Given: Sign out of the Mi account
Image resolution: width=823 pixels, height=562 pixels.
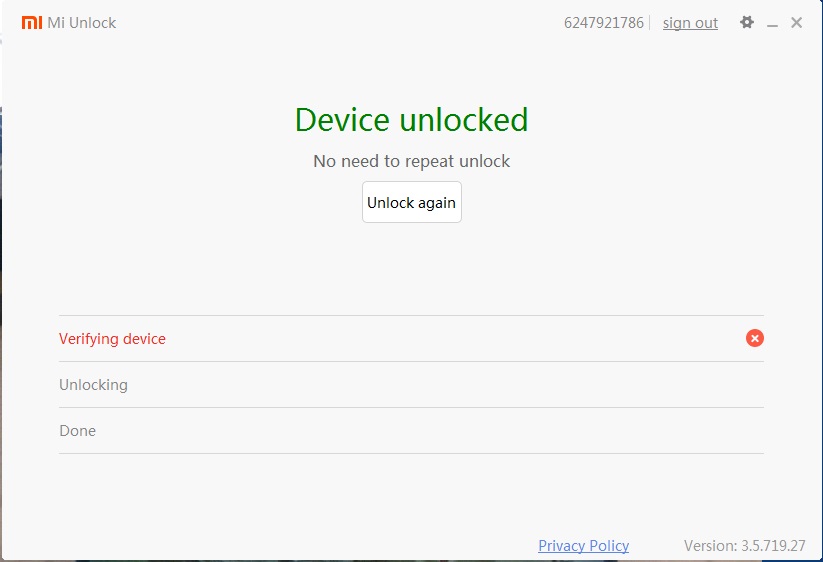Looking at the screenshot, I should click(x=690, y=23).
